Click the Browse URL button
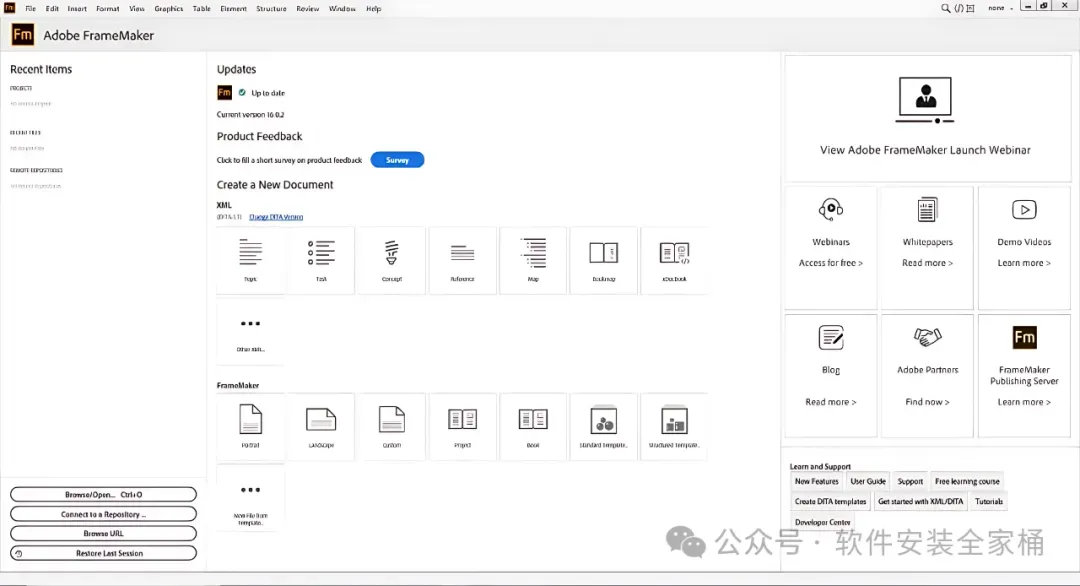 click(103, 534)
